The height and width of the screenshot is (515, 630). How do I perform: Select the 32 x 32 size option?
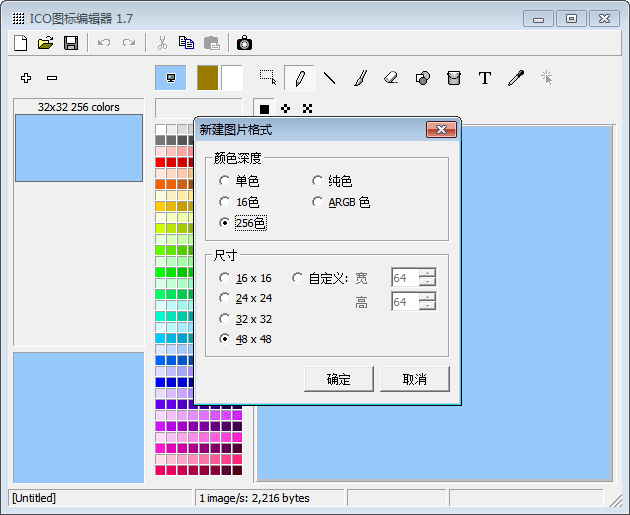(225, 319)
